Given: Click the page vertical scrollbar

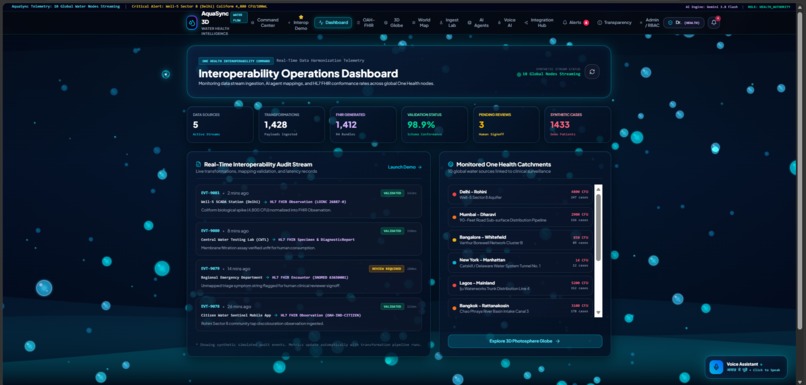Looking at the screenshot, I should (x=799, y=170).
